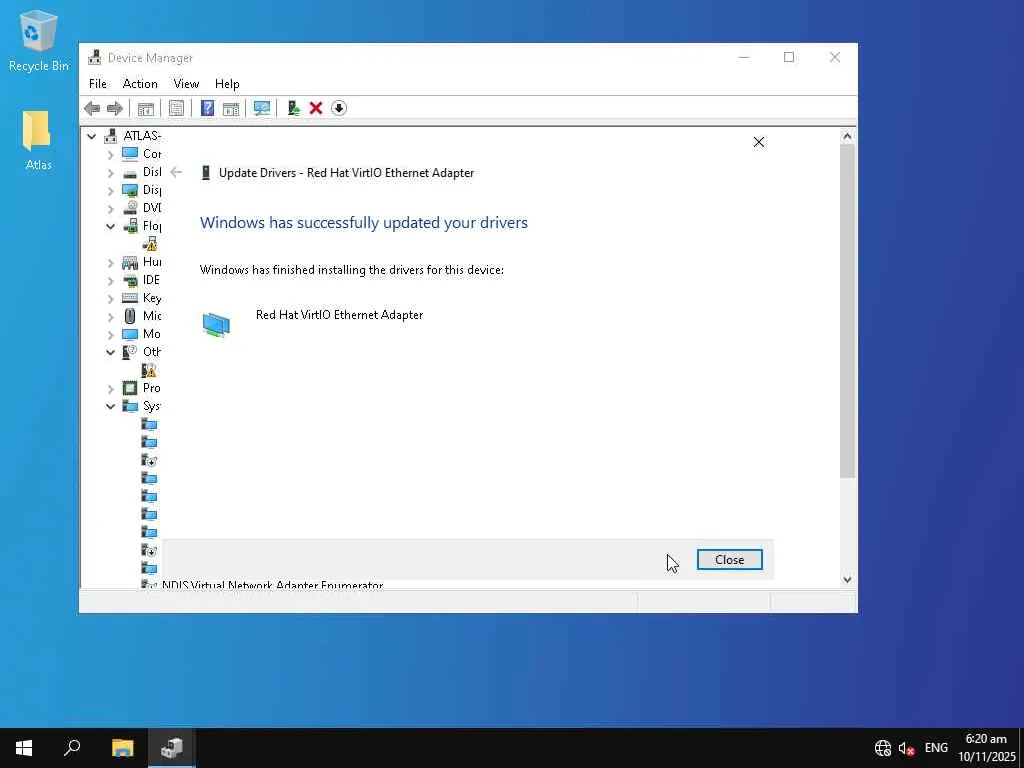
Task: Click the ENG language indicator
Action: tap(936, 748)
